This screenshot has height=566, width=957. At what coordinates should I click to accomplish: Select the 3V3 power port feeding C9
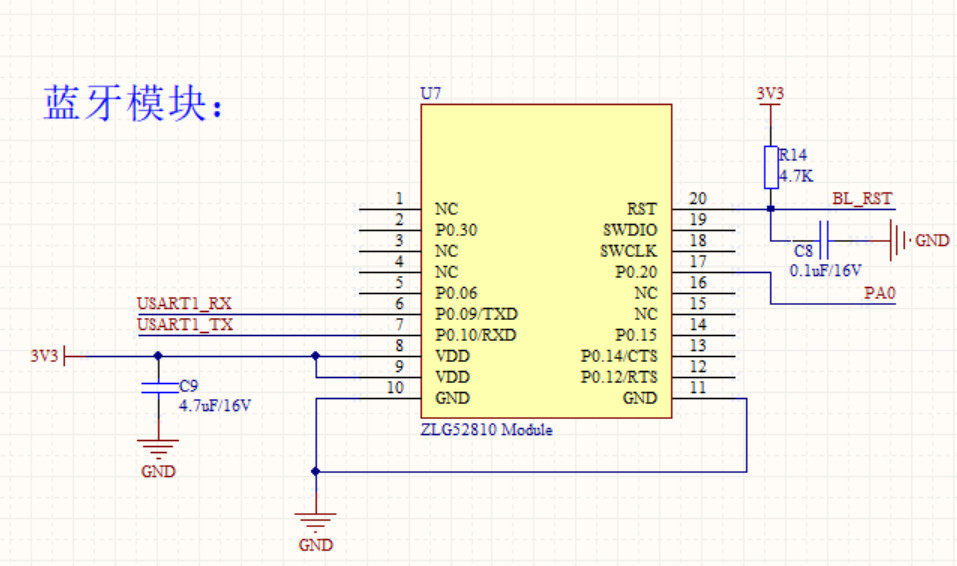(x=50, y=356)
